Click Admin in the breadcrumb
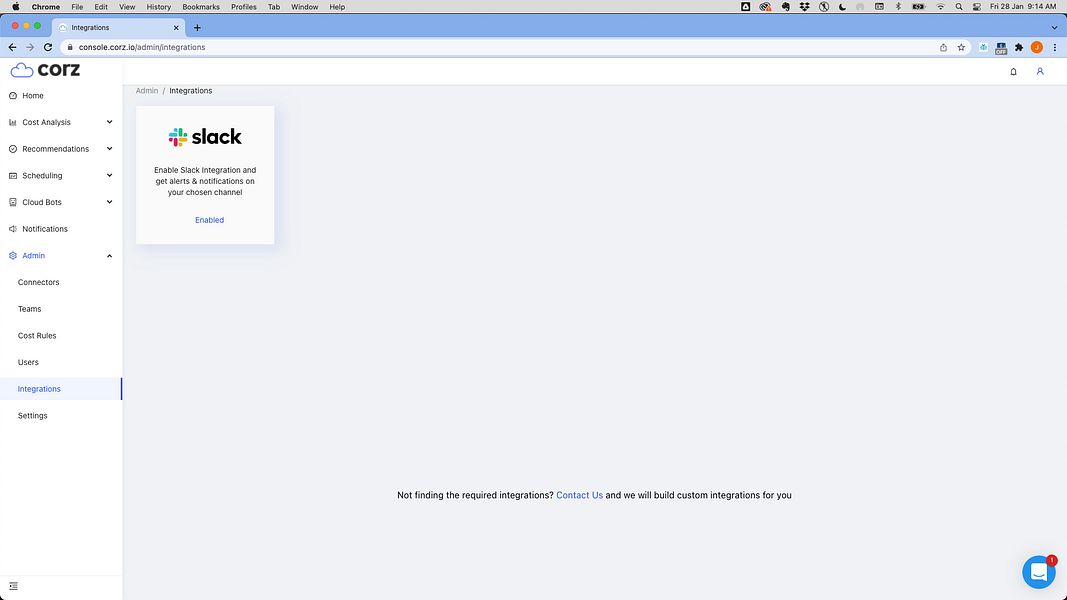This screenshot has width=1067, height=600. (146, 90)
